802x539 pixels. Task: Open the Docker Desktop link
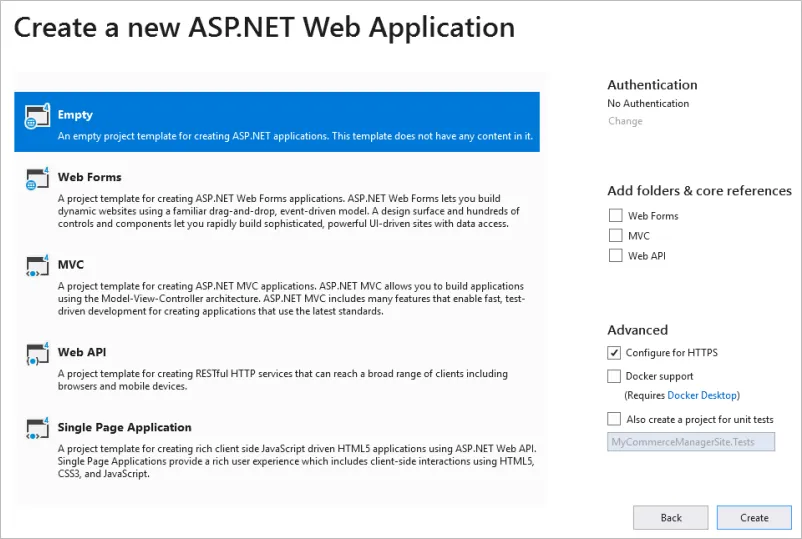702,395
